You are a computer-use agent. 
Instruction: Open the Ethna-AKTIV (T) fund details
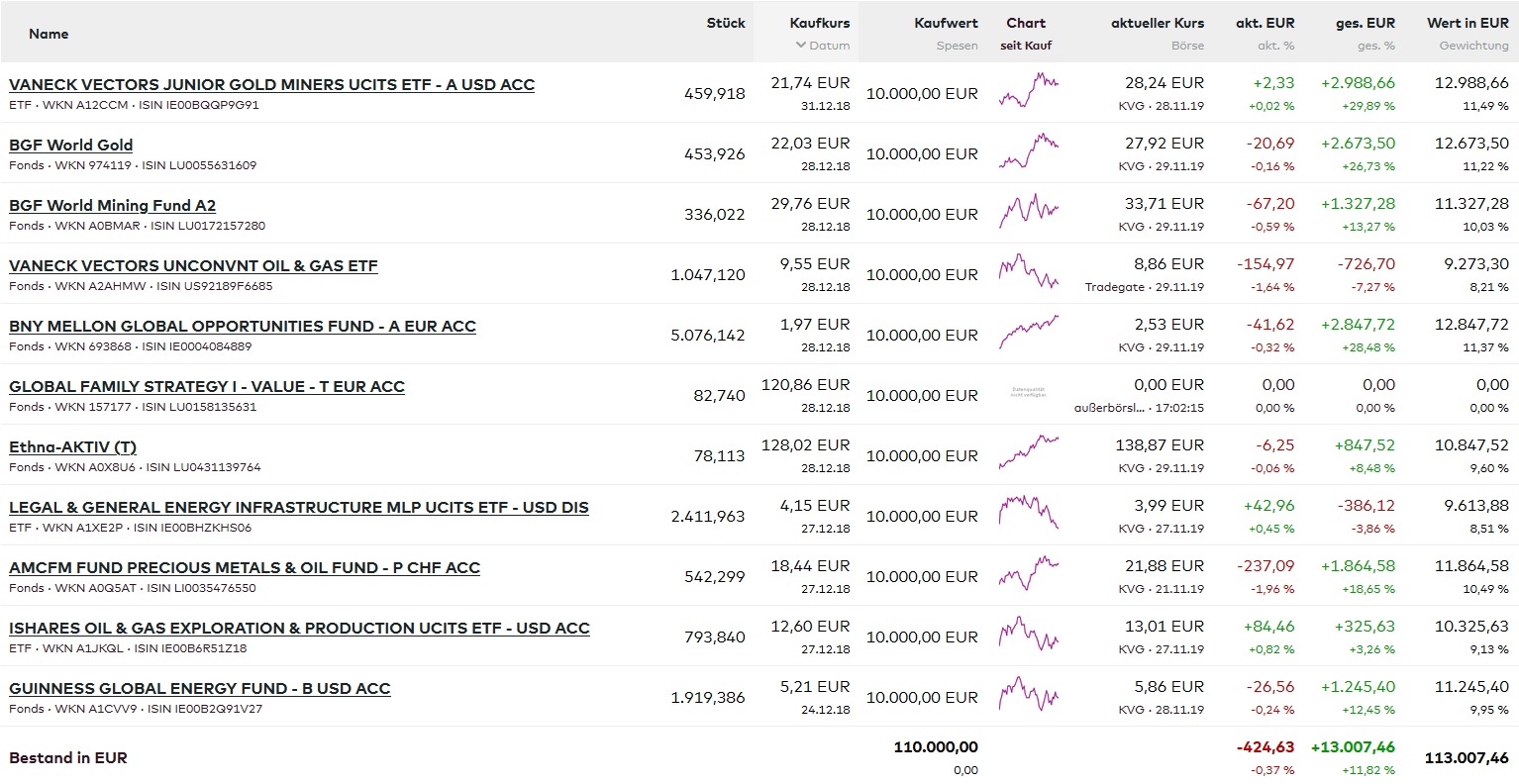click(72, 447)
